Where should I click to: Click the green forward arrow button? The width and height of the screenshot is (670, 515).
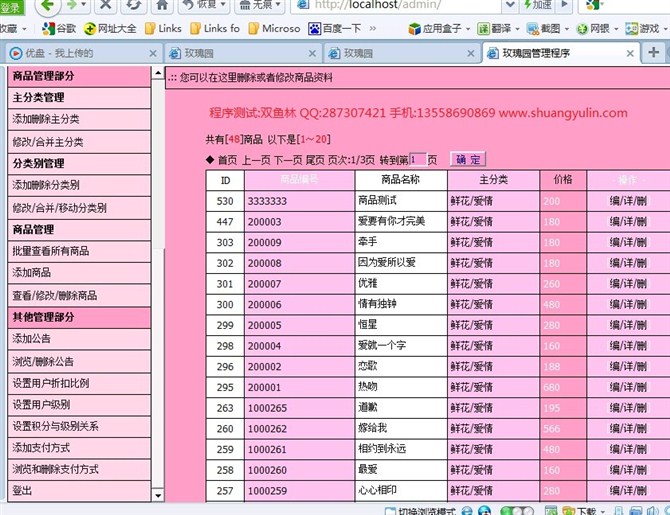(72, 5)
